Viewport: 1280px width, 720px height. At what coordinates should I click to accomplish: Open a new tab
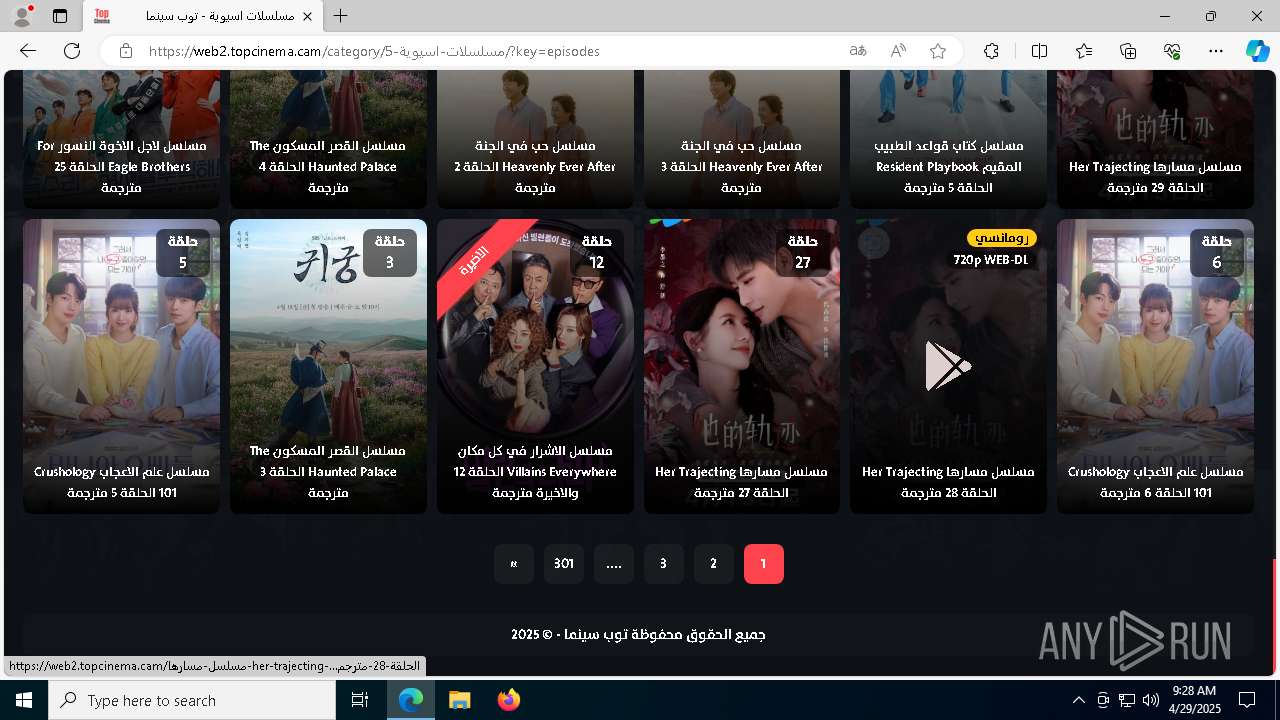pyautogui.click(x=341, y=16)
